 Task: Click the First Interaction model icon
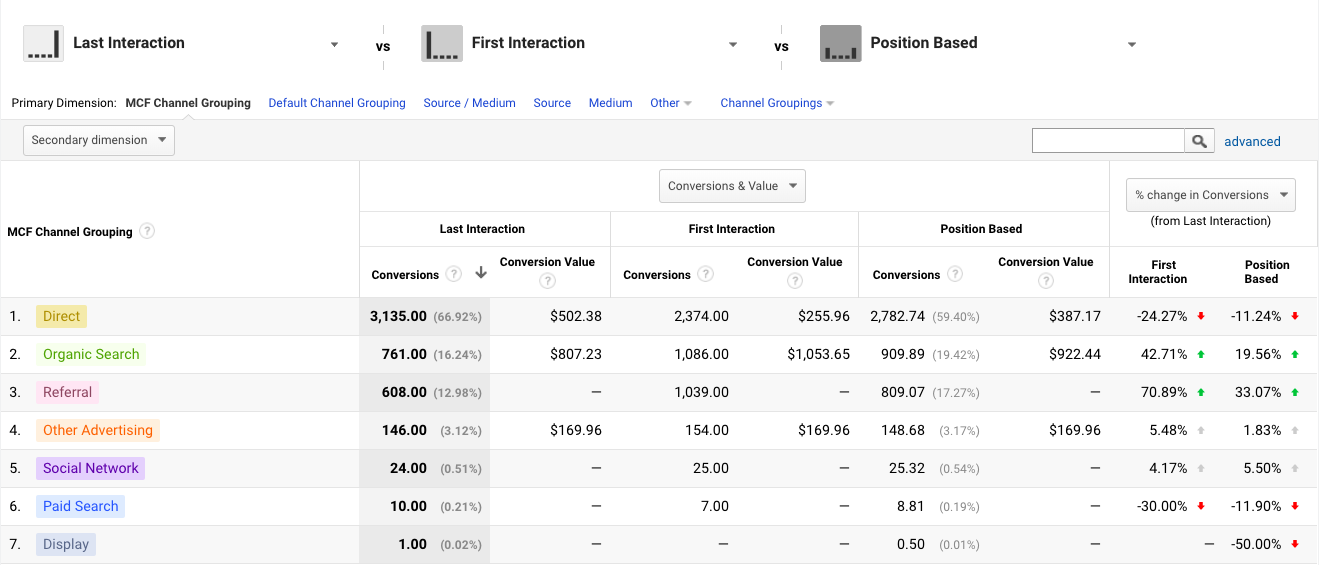tap(442, 44)
